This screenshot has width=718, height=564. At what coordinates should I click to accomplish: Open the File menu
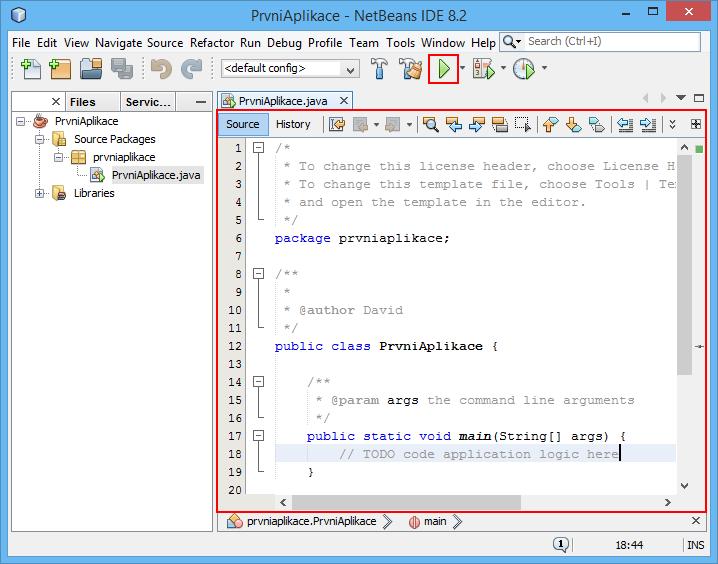pos(21,43)
